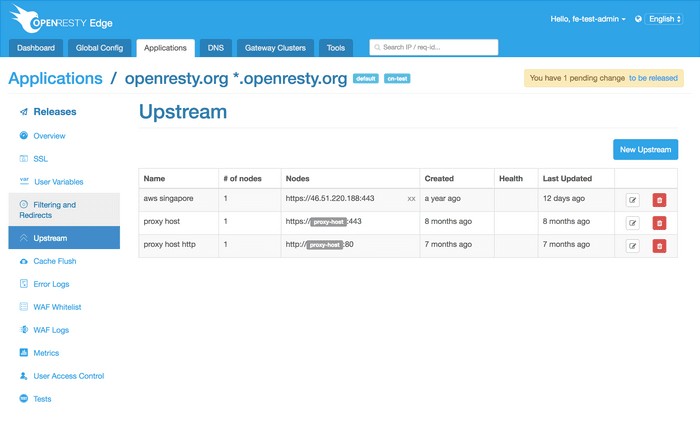Click the Error Logs document icon
This screenshot has width=700, height=421.
click(24, 283)
